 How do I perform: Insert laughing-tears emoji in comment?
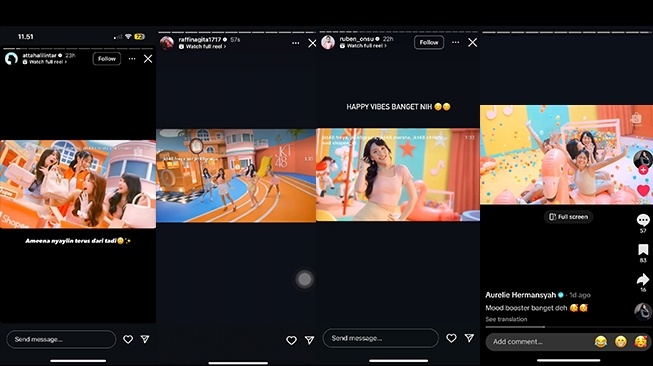[601, 342]
